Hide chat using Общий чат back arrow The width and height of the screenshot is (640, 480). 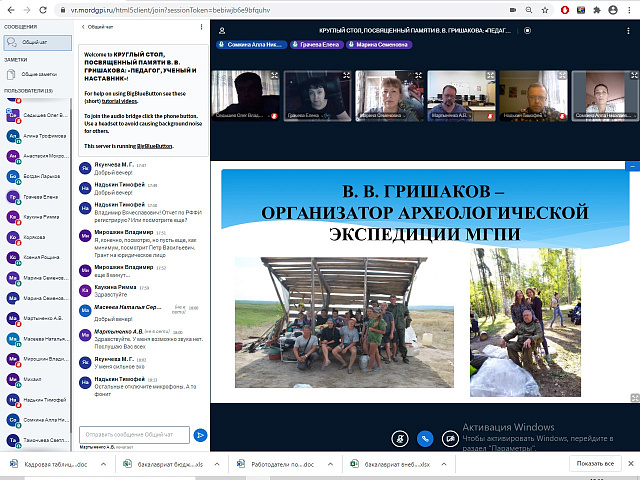point(97,27)
